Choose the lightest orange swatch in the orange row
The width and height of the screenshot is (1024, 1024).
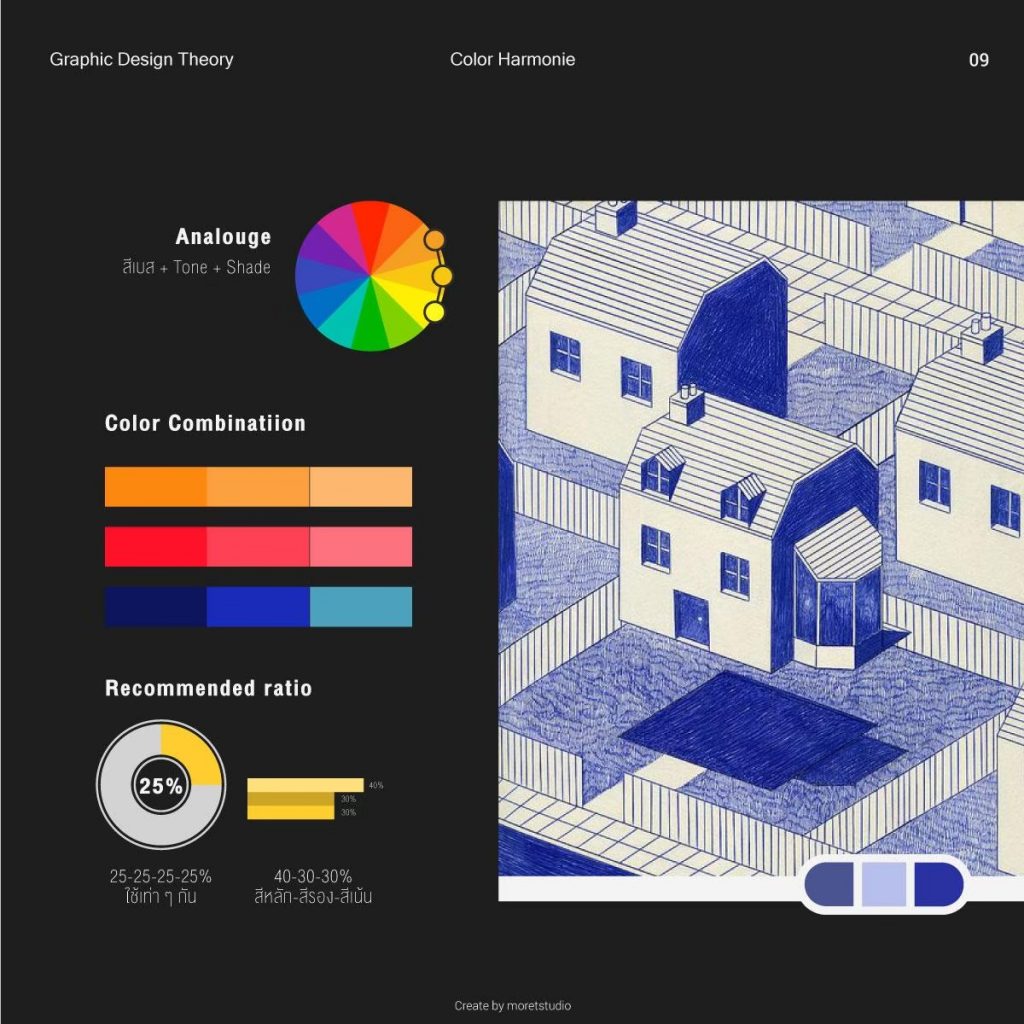click(361, 487)
